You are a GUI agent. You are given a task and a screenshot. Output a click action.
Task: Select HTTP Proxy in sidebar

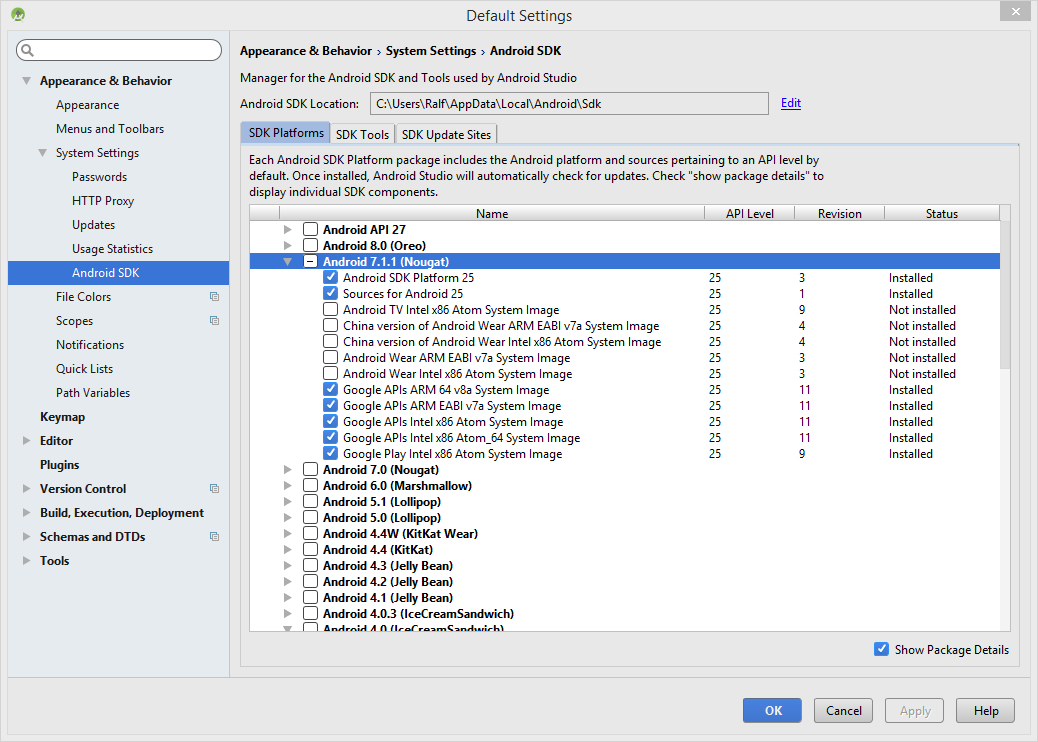tap(103, 201)
